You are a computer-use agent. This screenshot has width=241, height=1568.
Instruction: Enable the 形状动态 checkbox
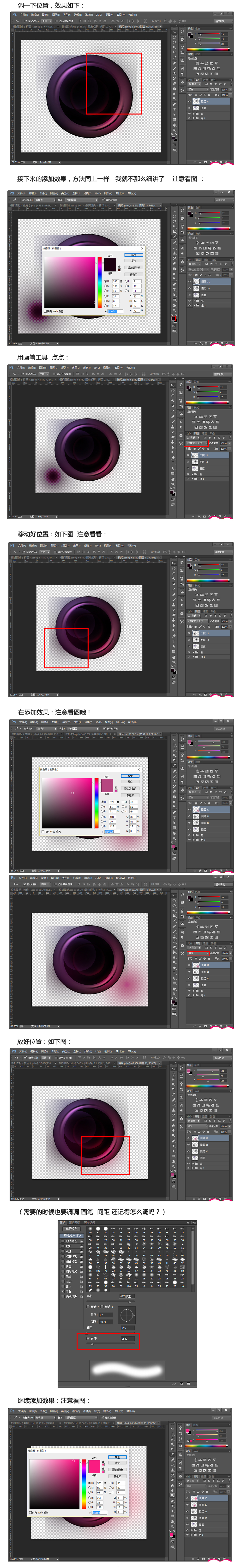point(63,1241)
